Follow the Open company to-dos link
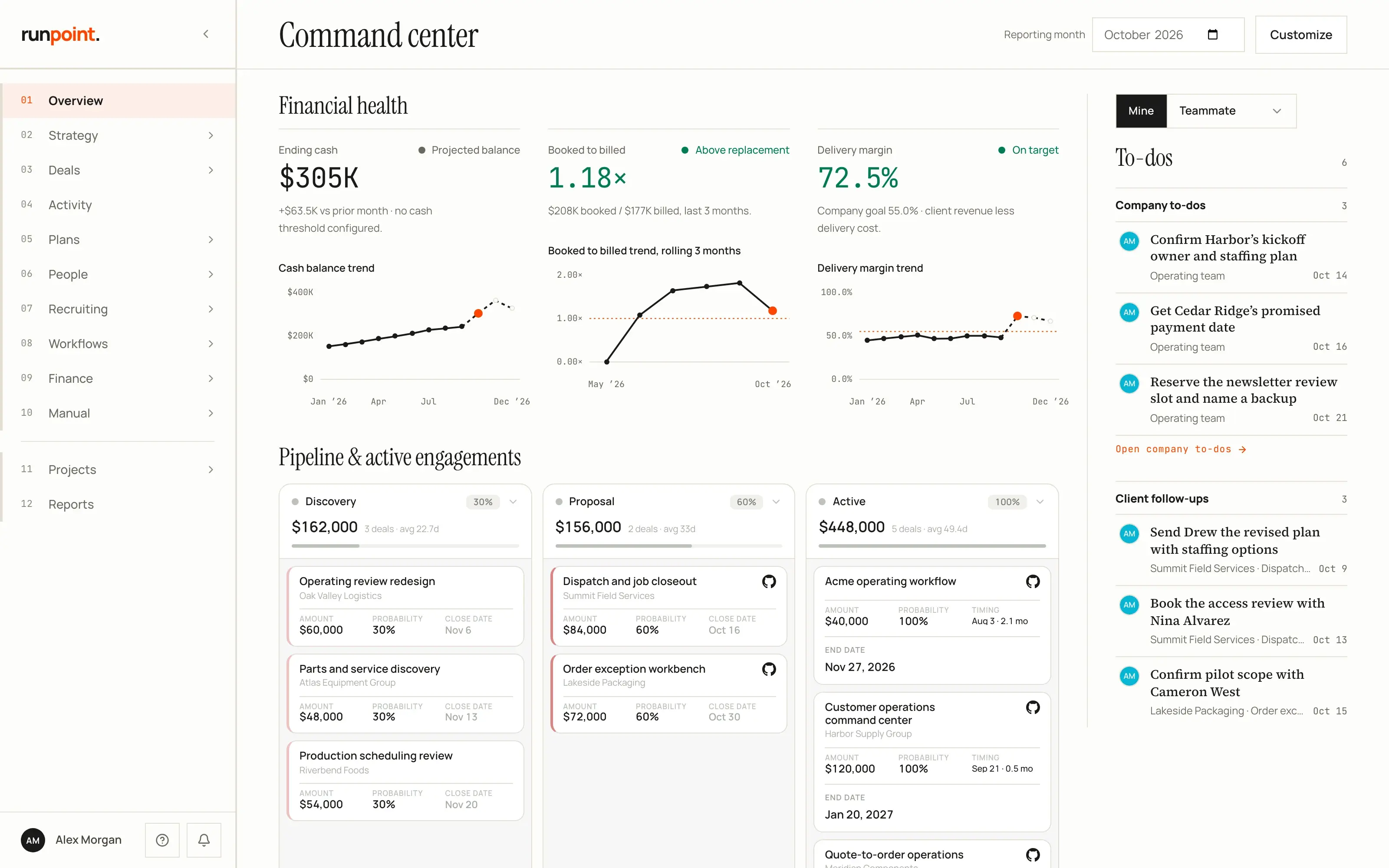 click(1180, 449)
